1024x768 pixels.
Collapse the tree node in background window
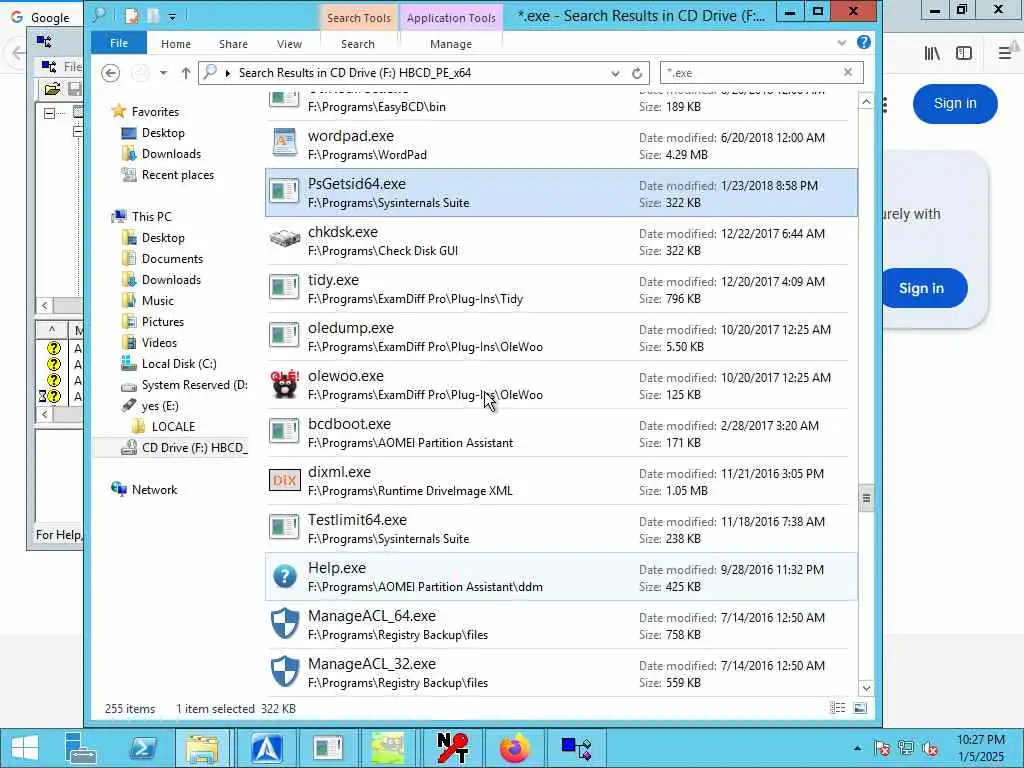pos(50,113)
